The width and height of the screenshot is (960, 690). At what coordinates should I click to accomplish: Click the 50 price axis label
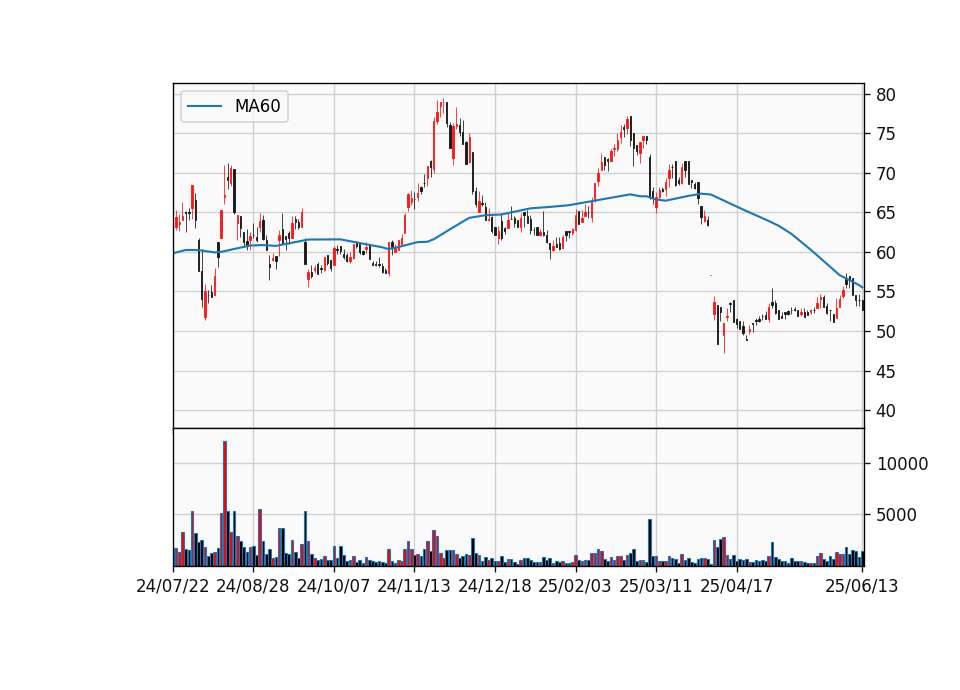click(885, 332)
